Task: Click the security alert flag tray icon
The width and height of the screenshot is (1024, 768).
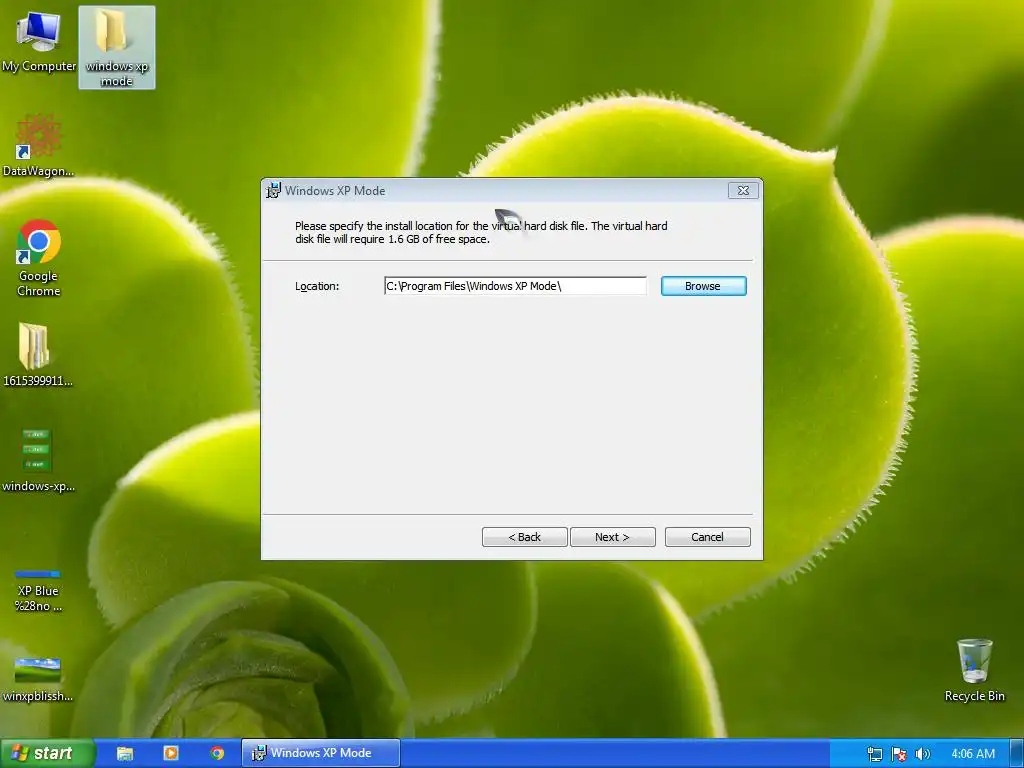Action: (x=899, y=754)
